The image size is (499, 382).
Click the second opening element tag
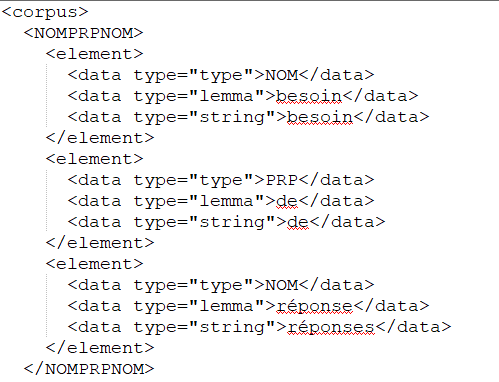pos(95,159)
